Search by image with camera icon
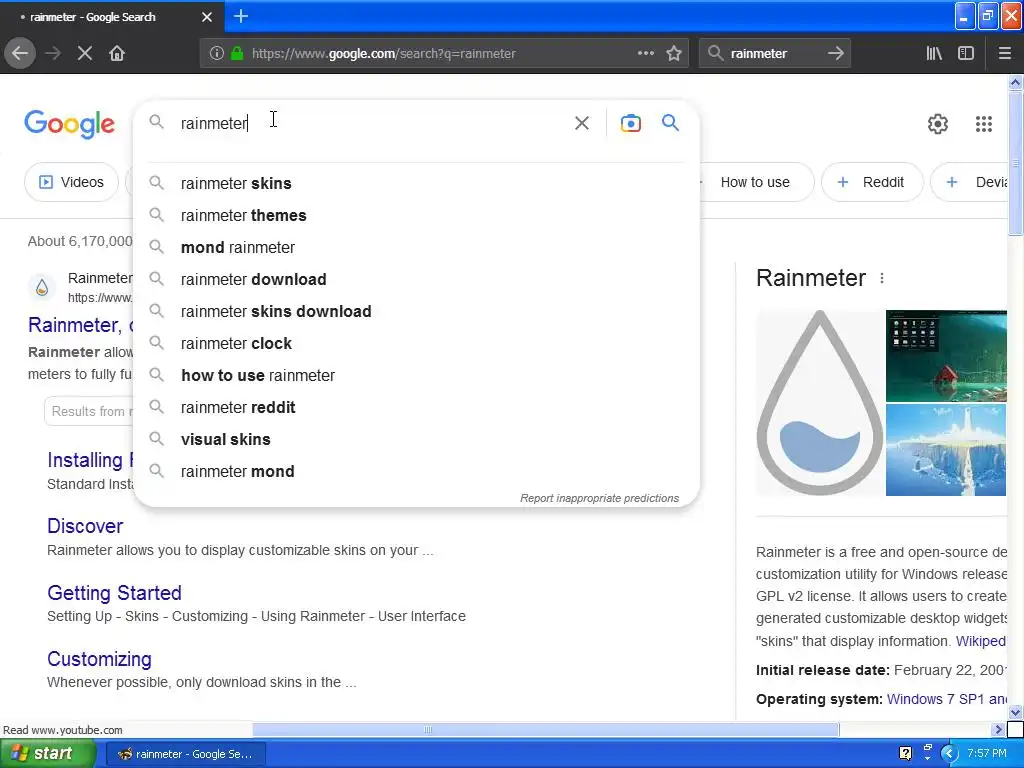The width and height of the screenshot is (1024, 768). pyautogui.click(x=630, y=123)
